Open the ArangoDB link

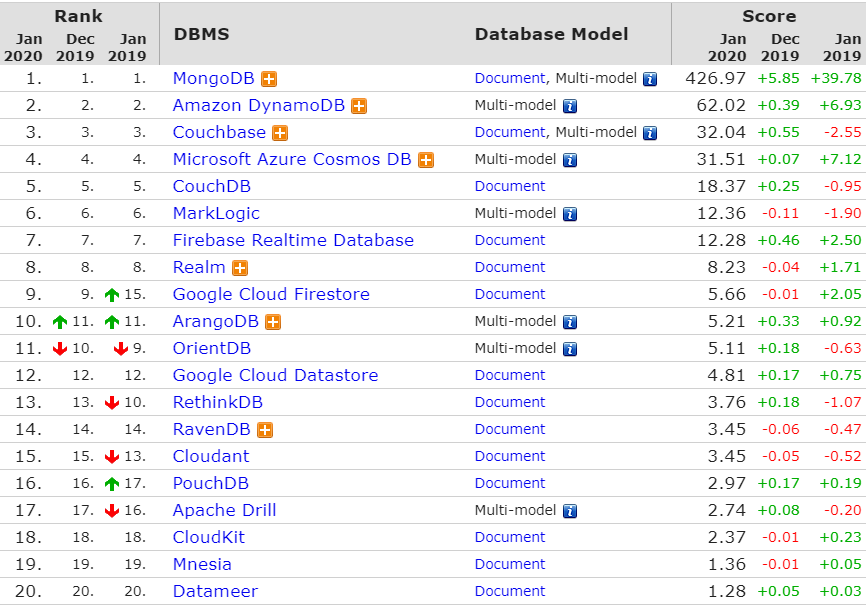click(x=215, y=321)
